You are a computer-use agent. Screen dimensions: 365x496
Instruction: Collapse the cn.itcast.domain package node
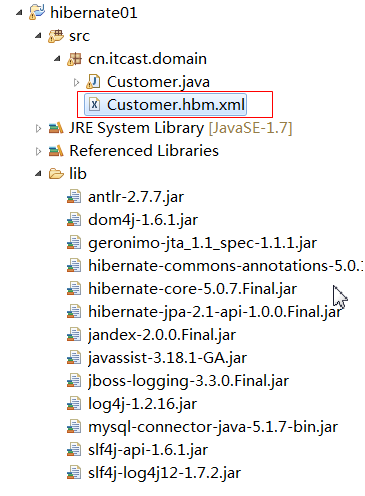57,59
